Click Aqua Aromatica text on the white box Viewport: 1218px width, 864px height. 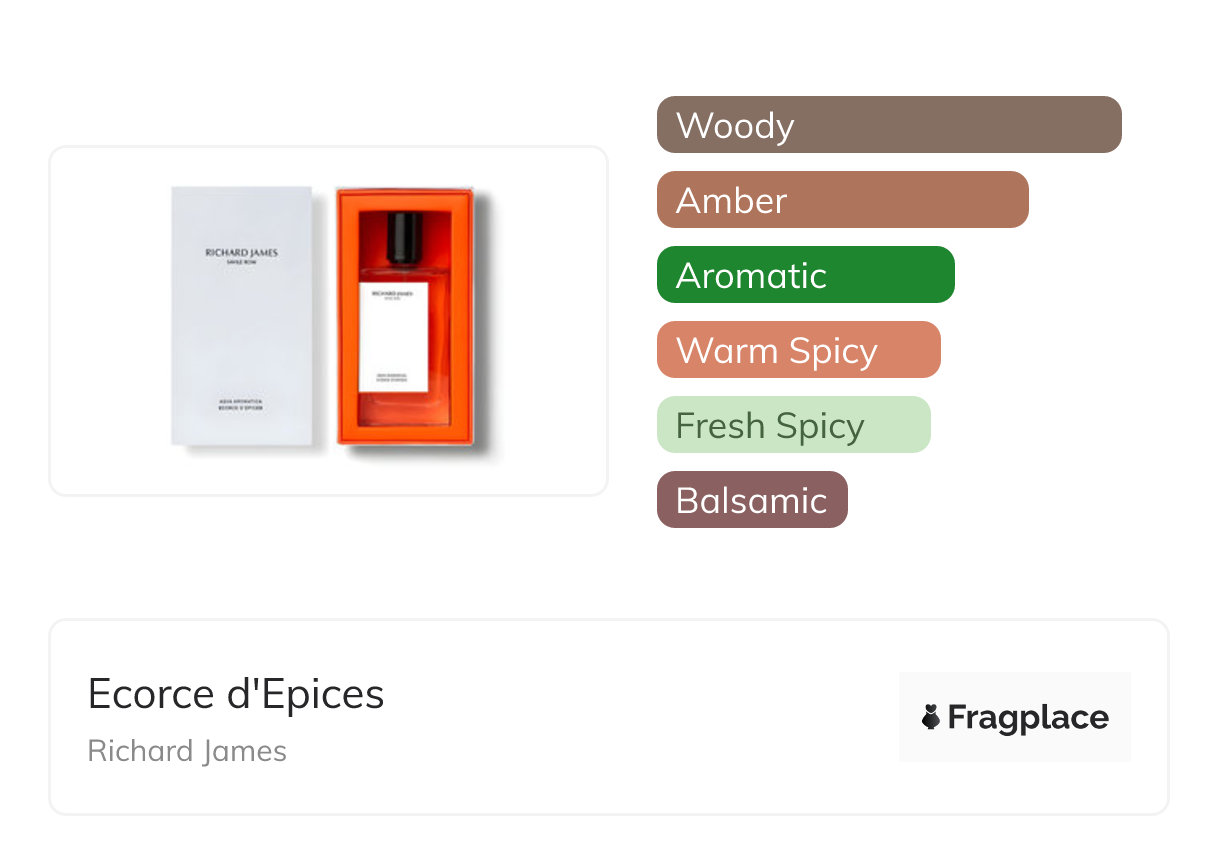tap(241, 402)
